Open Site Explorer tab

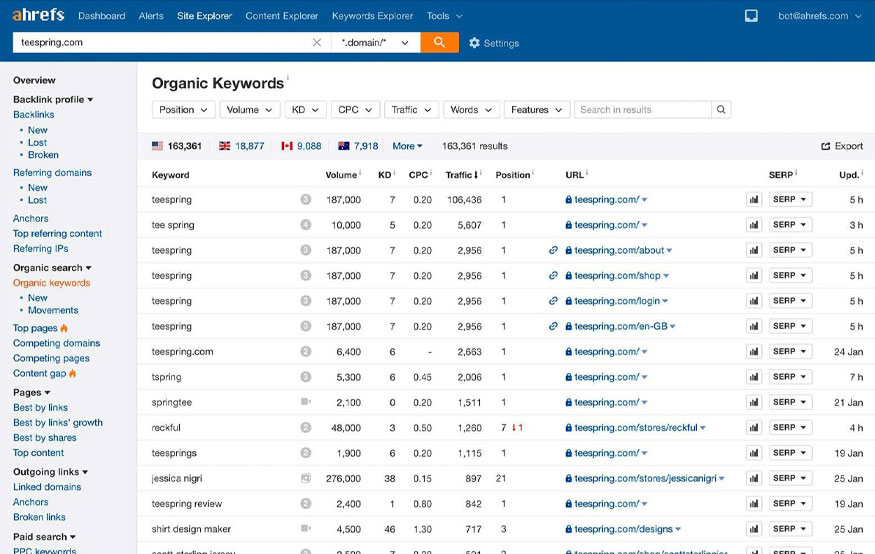(204, 16)
